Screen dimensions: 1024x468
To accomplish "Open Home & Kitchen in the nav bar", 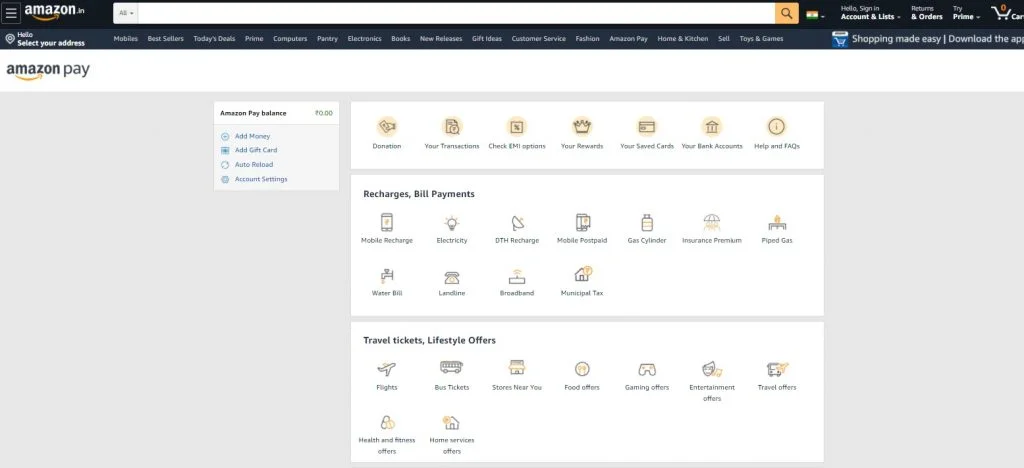I will [682, 39].
